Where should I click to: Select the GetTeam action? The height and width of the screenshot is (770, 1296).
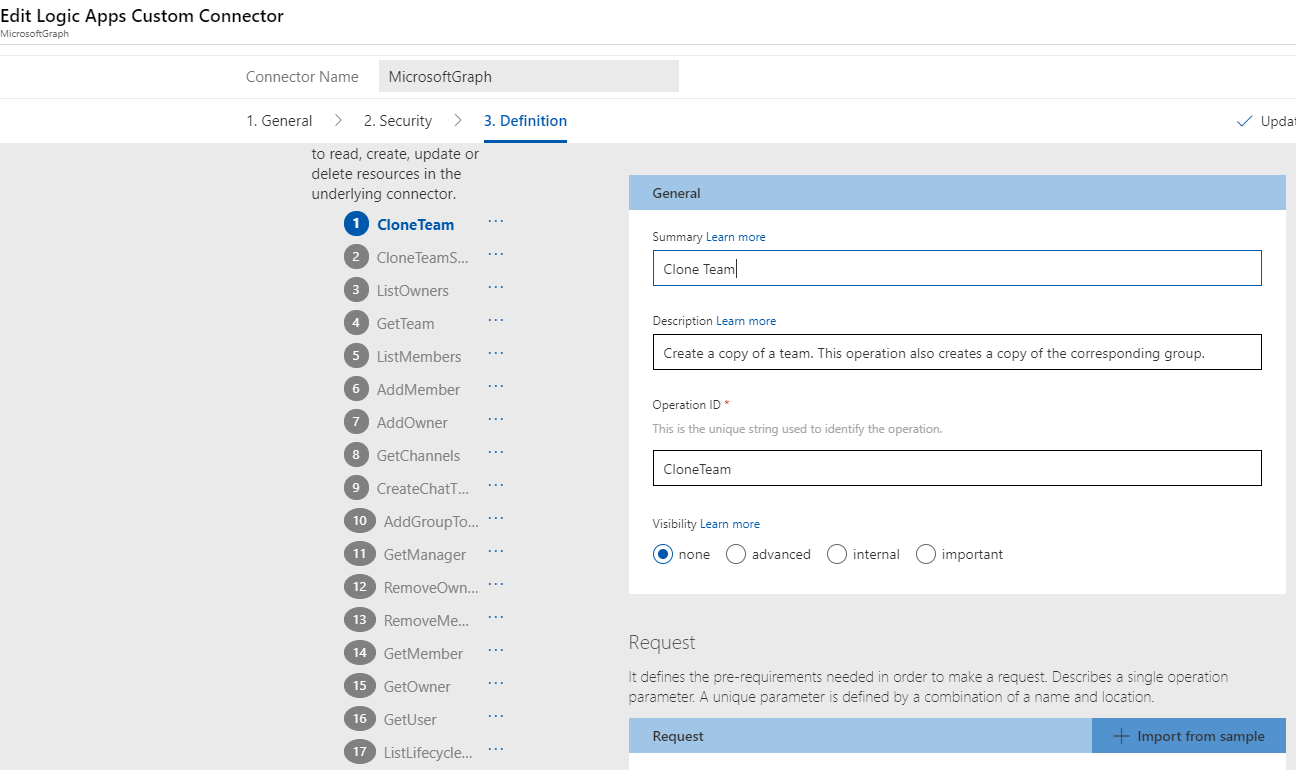[x=405, y=323]
